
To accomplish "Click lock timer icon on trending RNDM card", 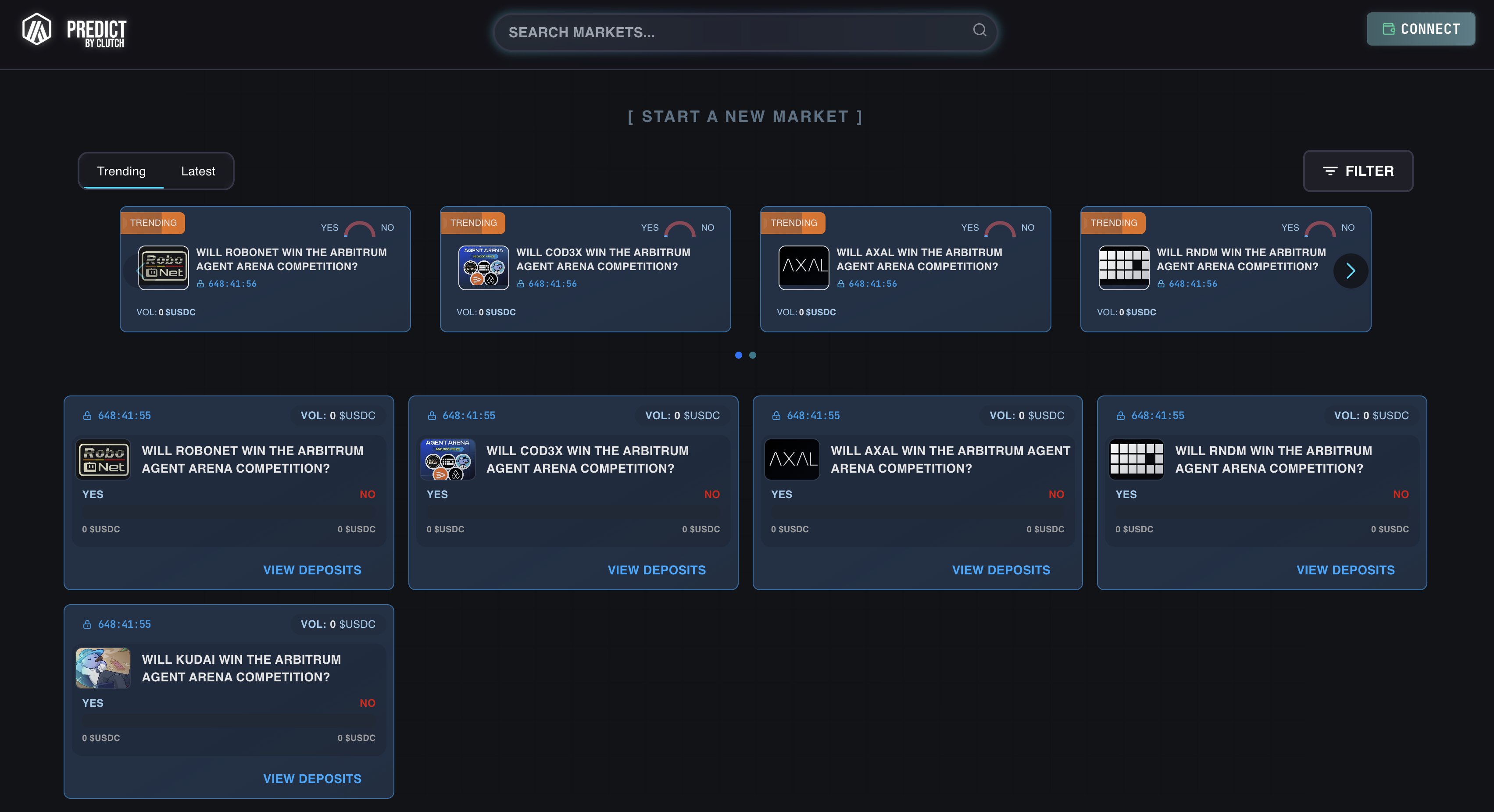I will click(1161, 283).
